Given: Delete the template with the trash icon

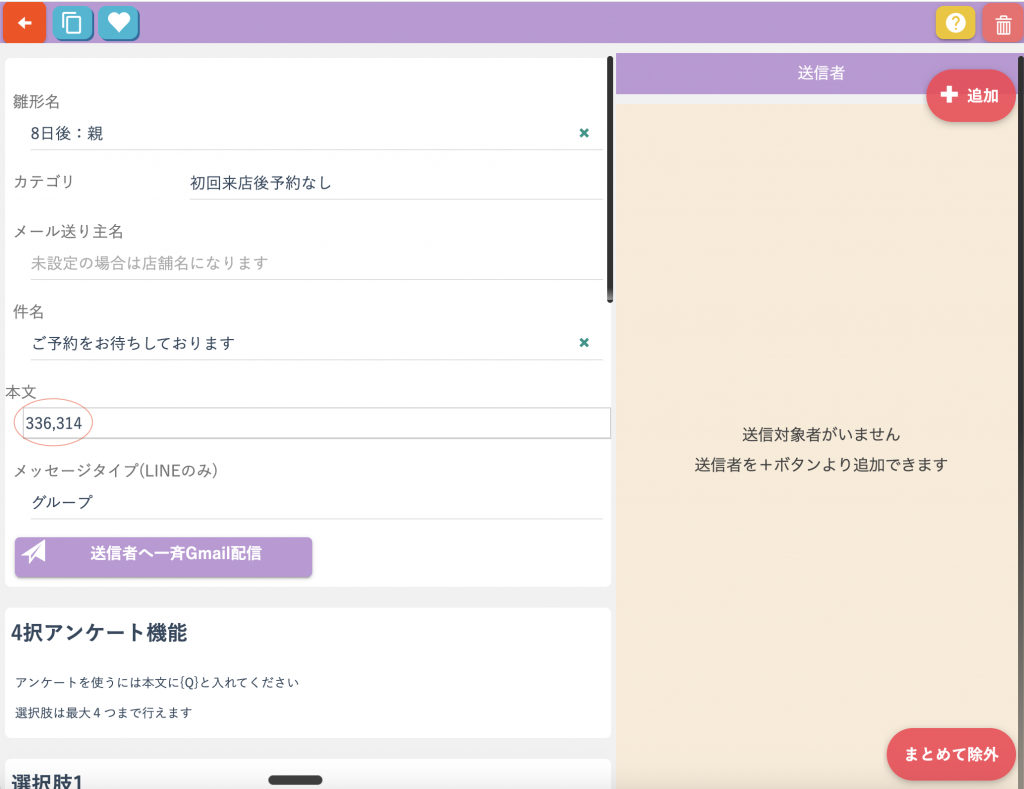Looking at the screenshot, I should (1003, 25).
